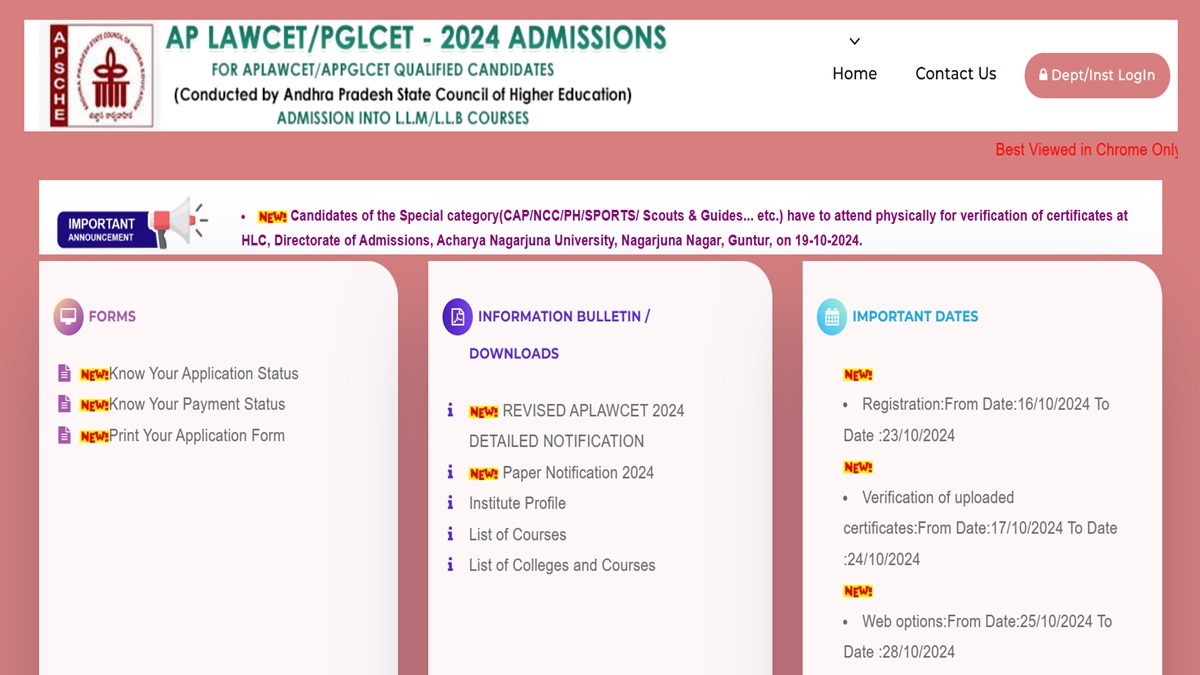Image resolution: width=1200 pixels, height=675 pixels.
Task: Click the NEW badge before Paper Notification 2024
Action: (484, 474)
